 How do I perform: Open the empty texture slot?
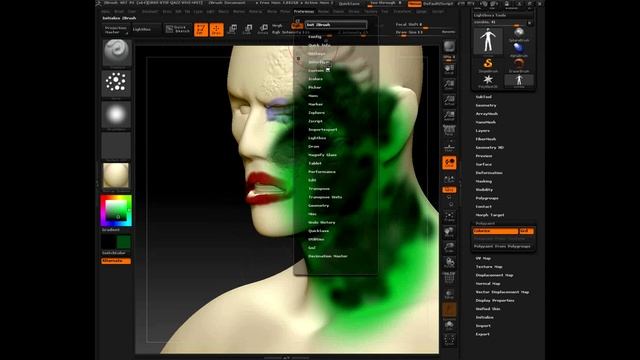(x=116, y=145)
